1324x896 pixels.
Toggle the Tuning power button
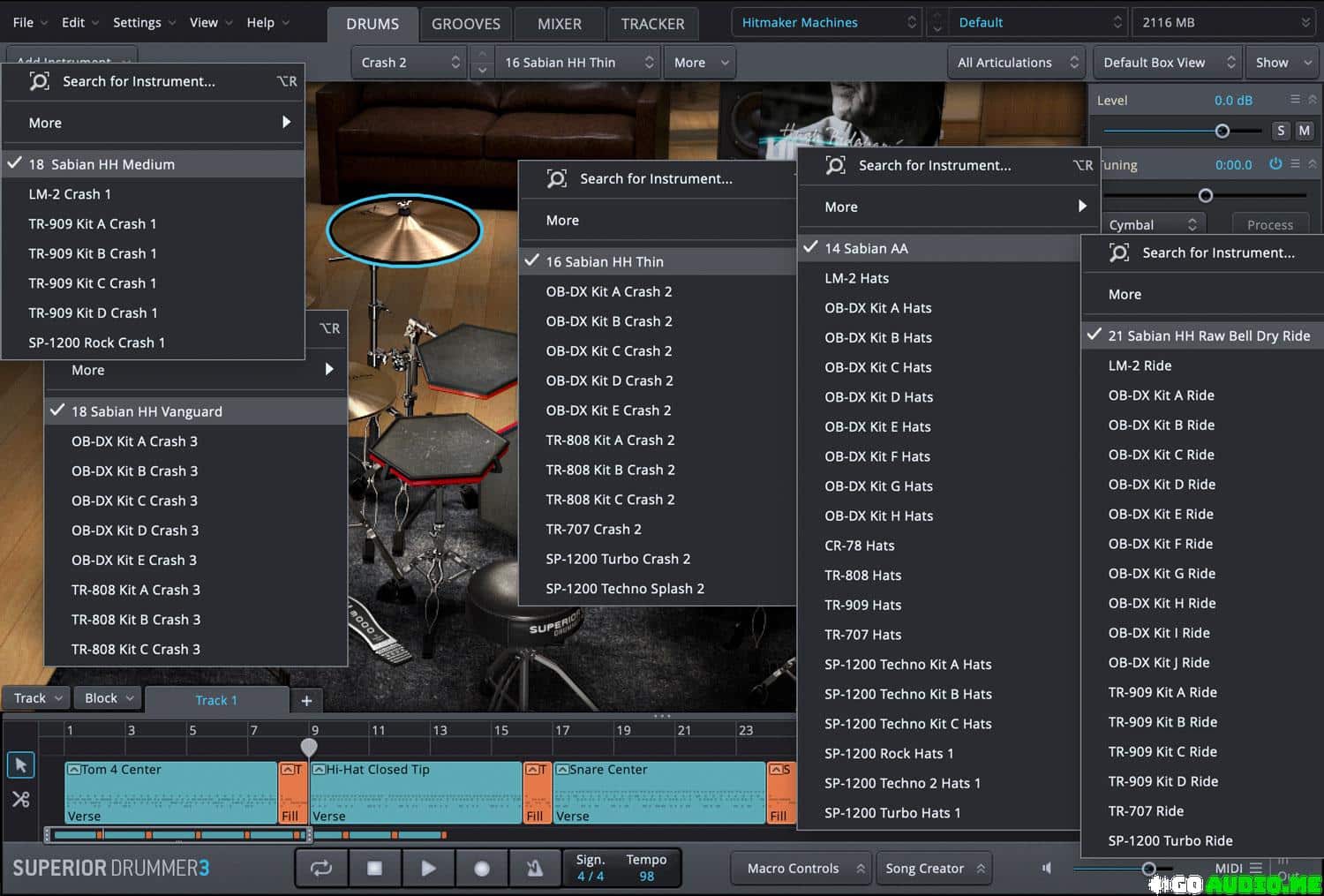click(1275, 164)
